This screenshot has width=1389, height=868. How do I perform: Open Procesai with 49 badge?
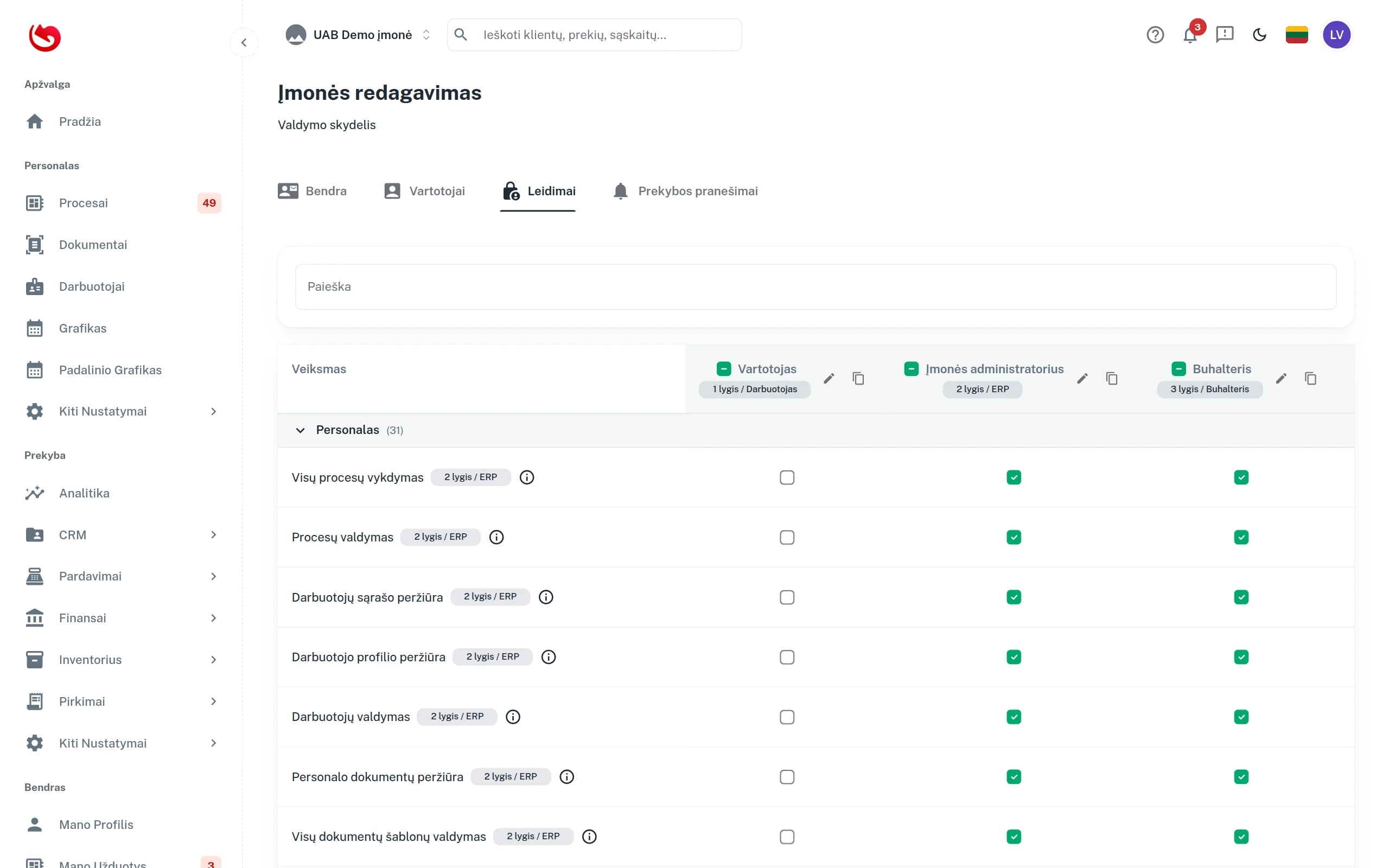coord(122,203)
